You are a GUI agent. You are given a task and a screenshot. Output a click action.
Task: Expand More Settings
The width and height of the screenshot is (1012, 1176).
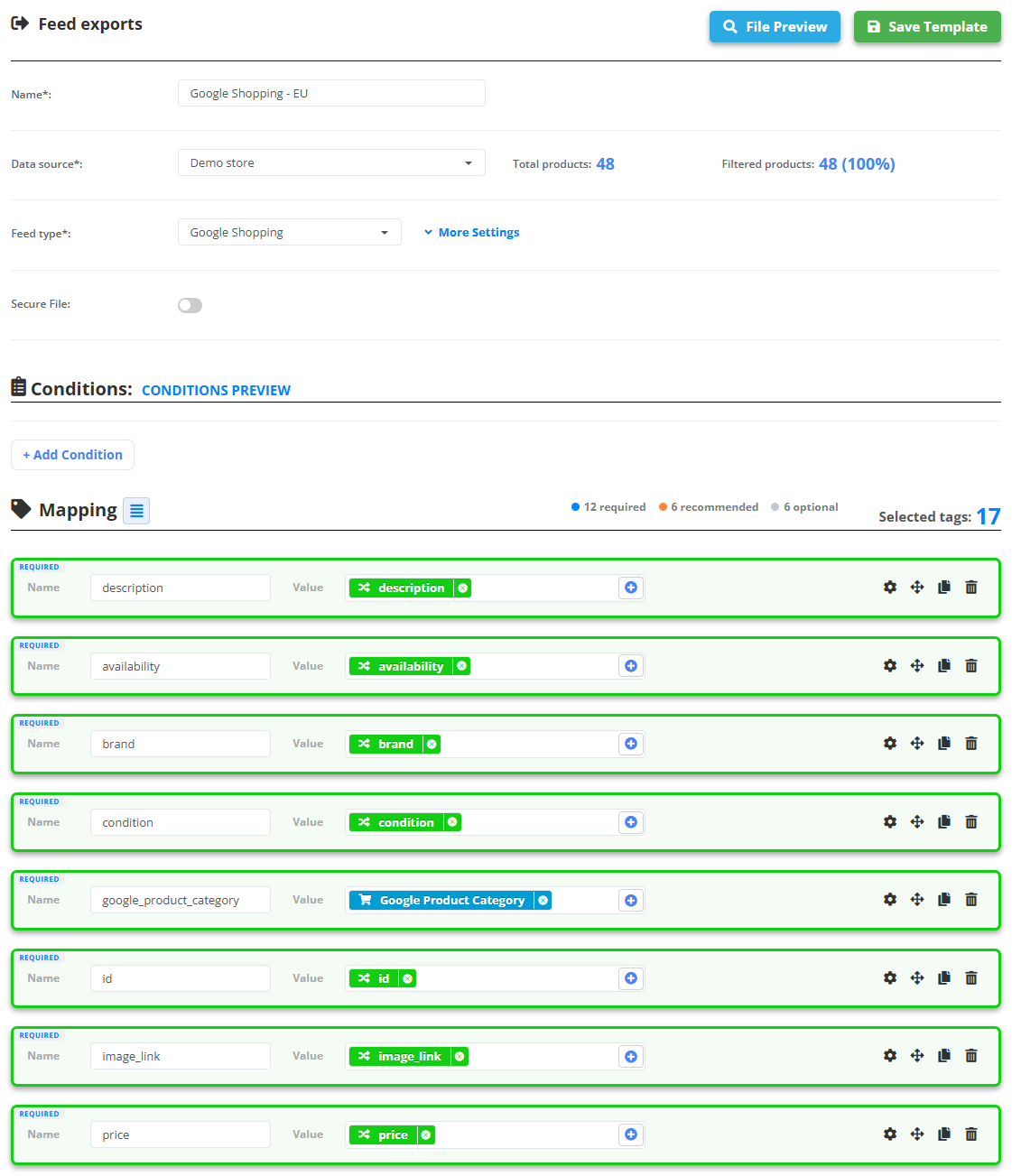(471, 232)
